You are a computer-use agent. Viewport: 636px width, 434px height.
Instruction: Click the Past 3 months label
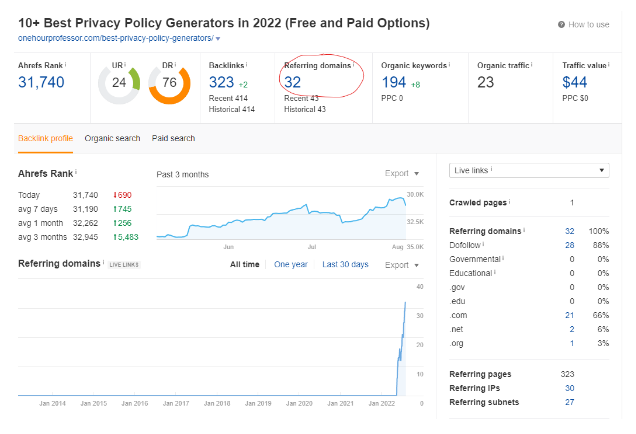point(183,175)
